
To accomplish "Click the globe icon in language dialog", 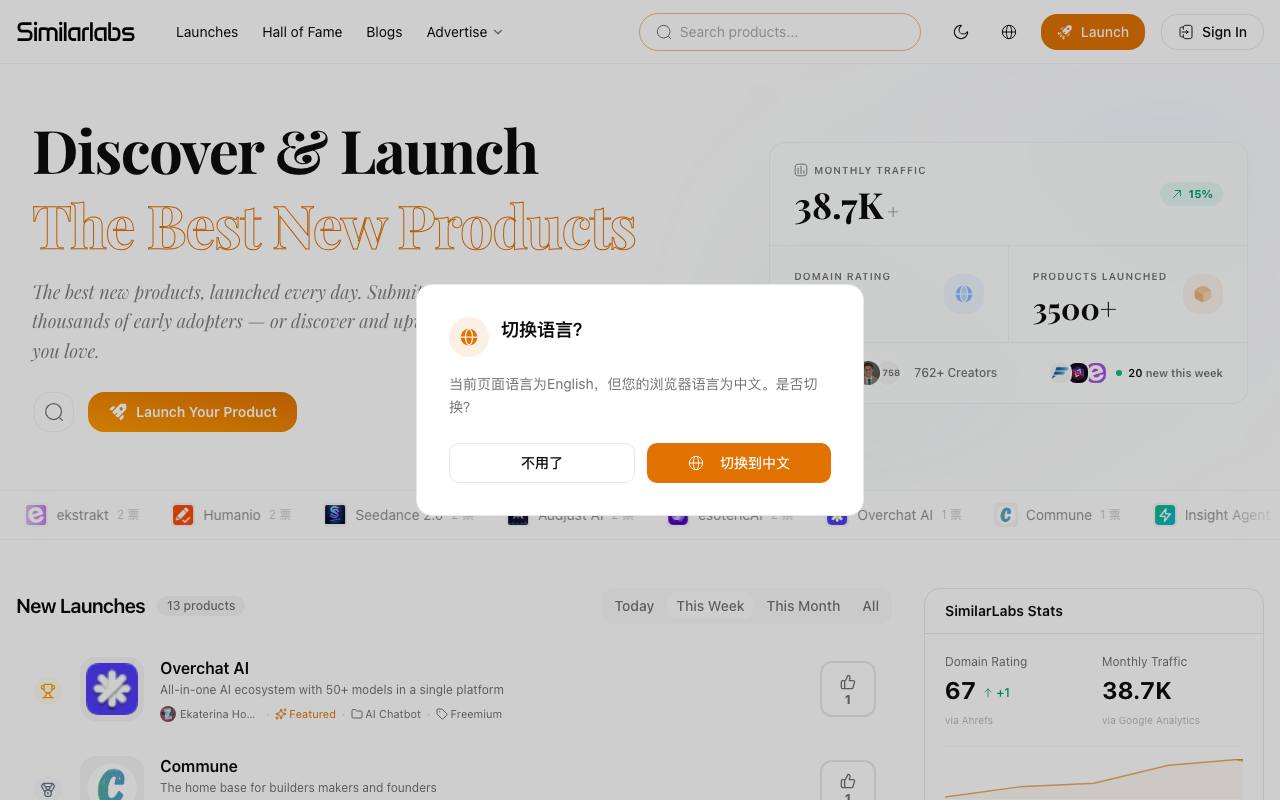I will pyautogui.click(x=469, y=337).
